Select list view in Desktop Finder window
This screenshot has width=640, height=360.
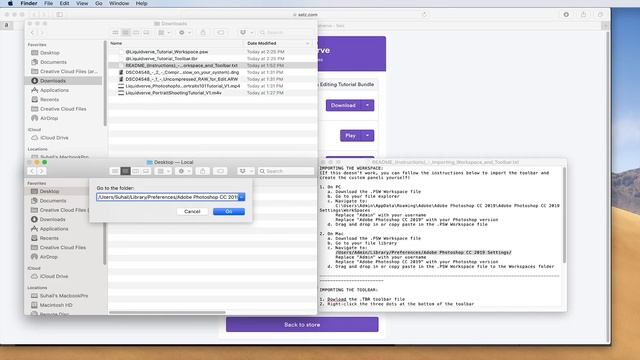click(125, 171)
